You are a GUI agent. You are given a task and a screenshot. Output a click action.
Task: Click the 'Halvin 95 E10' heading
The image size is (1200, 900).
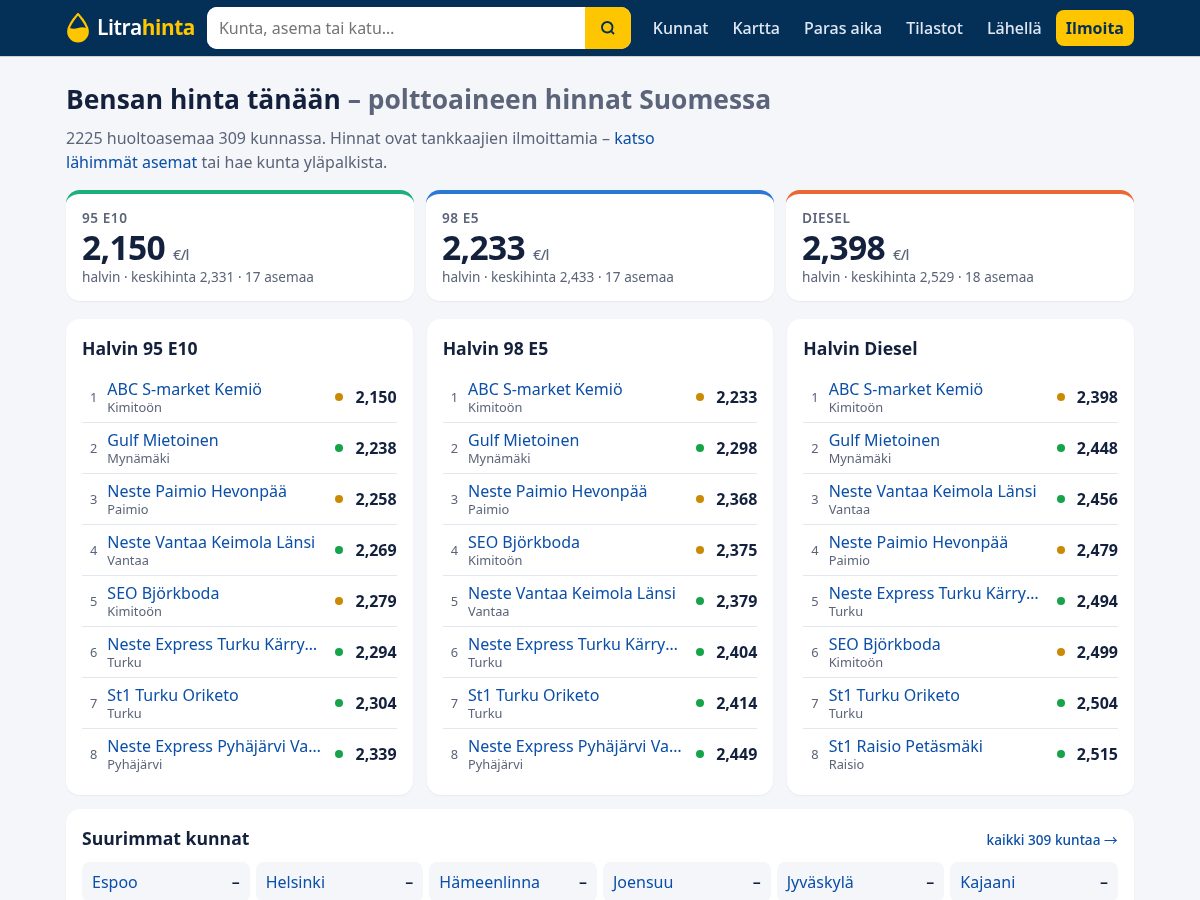140,349
